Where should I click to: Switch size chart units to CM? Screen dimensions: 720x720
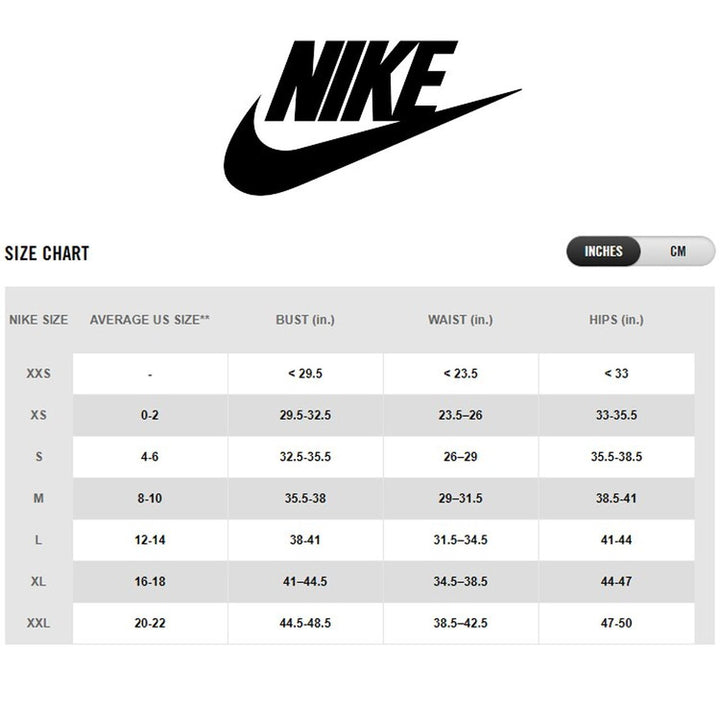[x=678, y=251]
